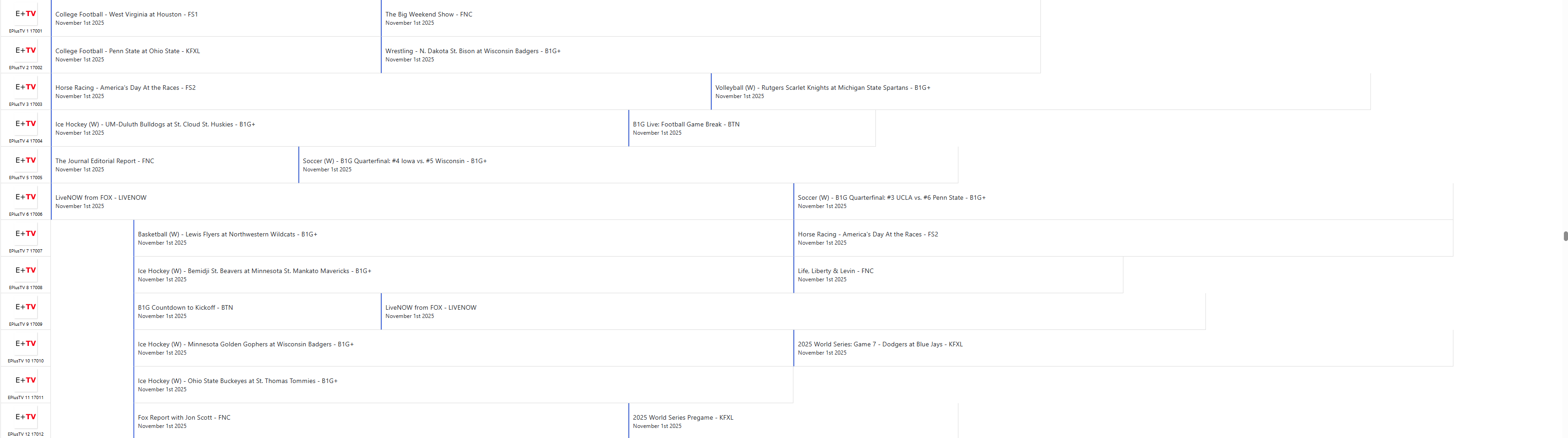The width and height of the screenshot is (1568, 438).
Task: Open the EPlusTV 3 17003 channel logo
Action: (x=26, y=87)
